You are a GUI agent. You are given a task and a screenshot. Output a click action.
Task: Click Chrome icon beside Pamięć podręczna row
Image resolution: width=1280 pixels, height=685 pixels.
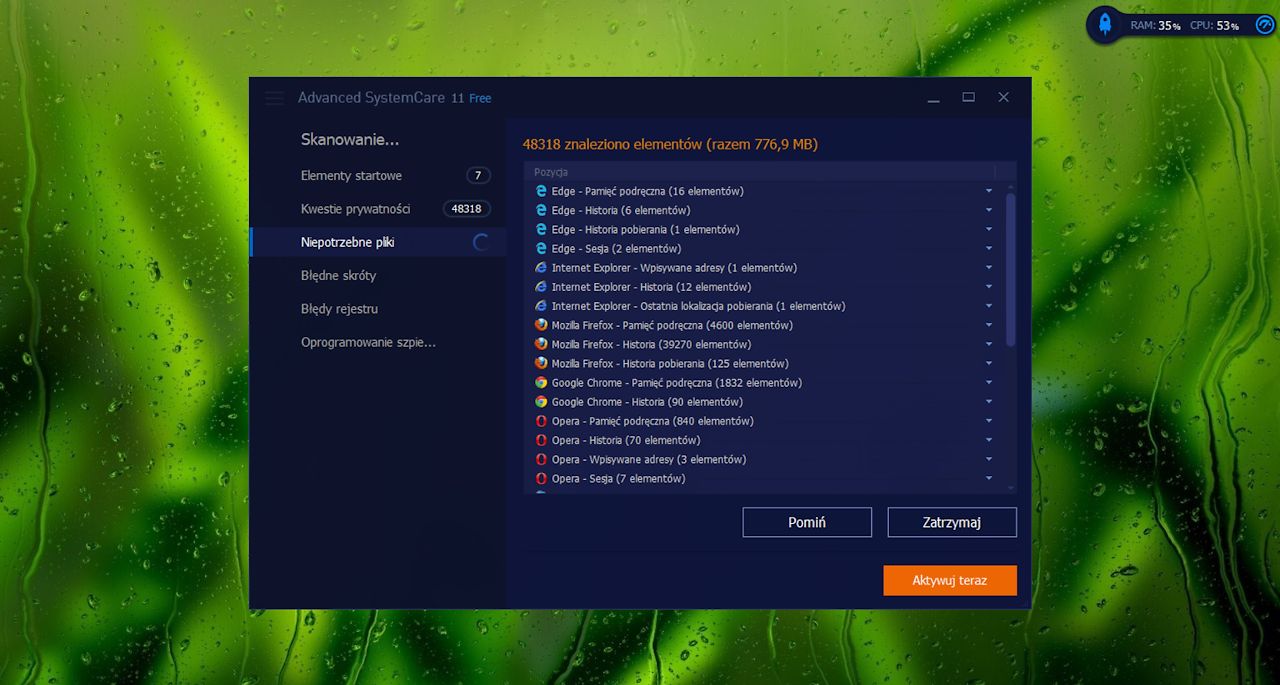click(x=541, y=383)
